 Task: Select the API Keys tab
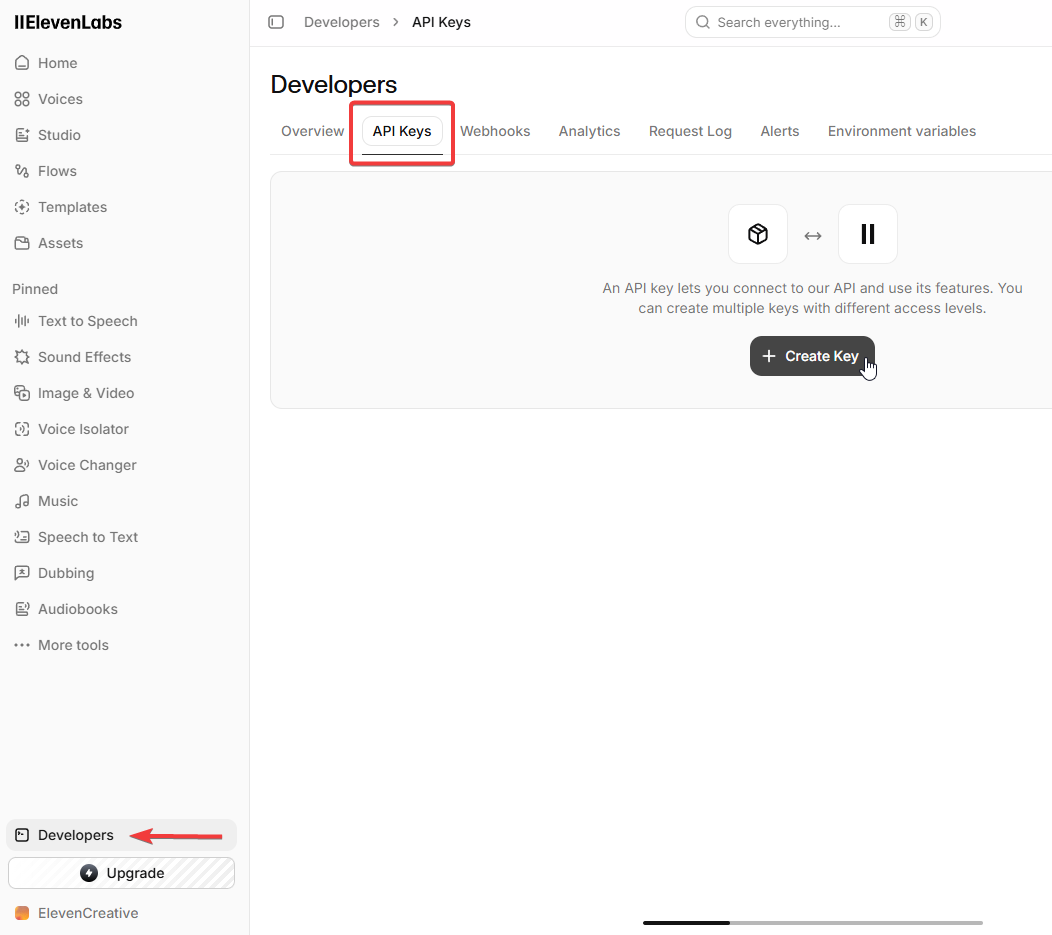(402, 131)
